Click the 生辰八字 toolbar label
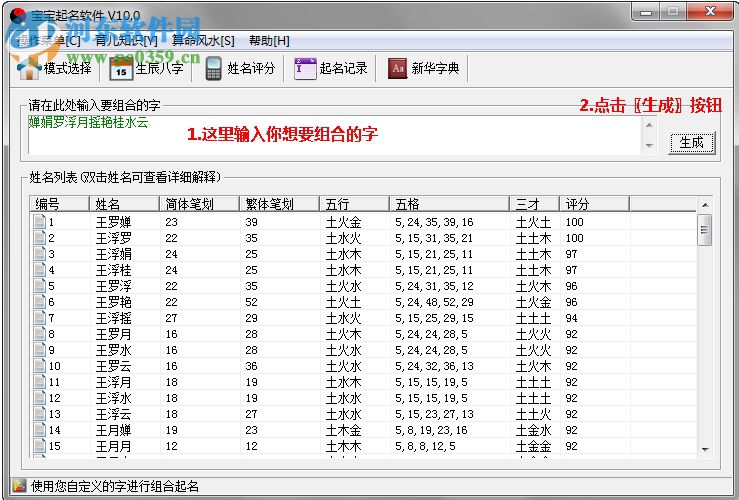The height and width of the screenshot is (500, 739). [x=159, y=68]
